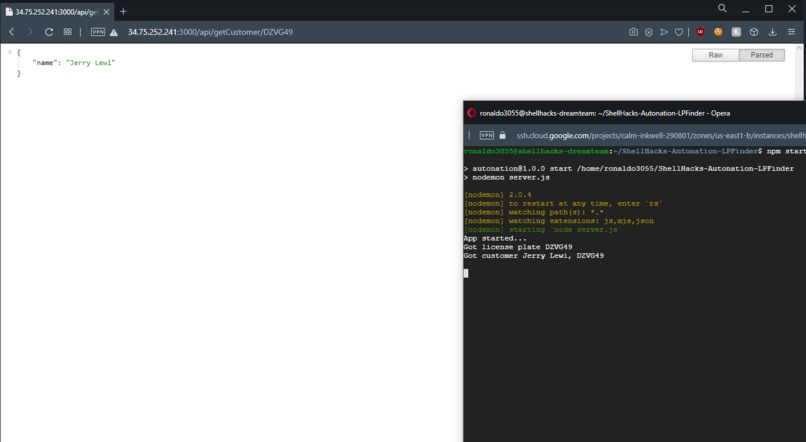The image size is (806, 442).
Task: Switch JSON view to Raw
Action: tap(716, 55)
